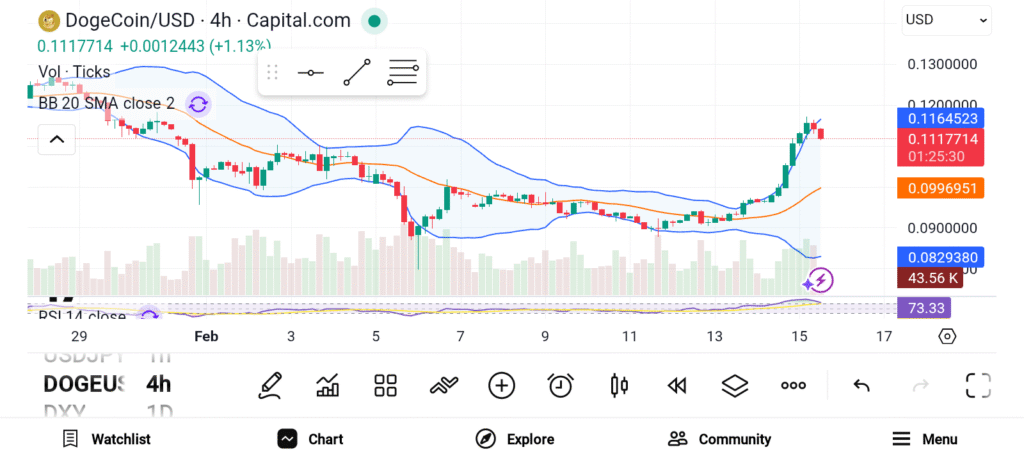Switch to the Explore tab
Viewport: 1024px width, 461px height.
pos(514,439)
